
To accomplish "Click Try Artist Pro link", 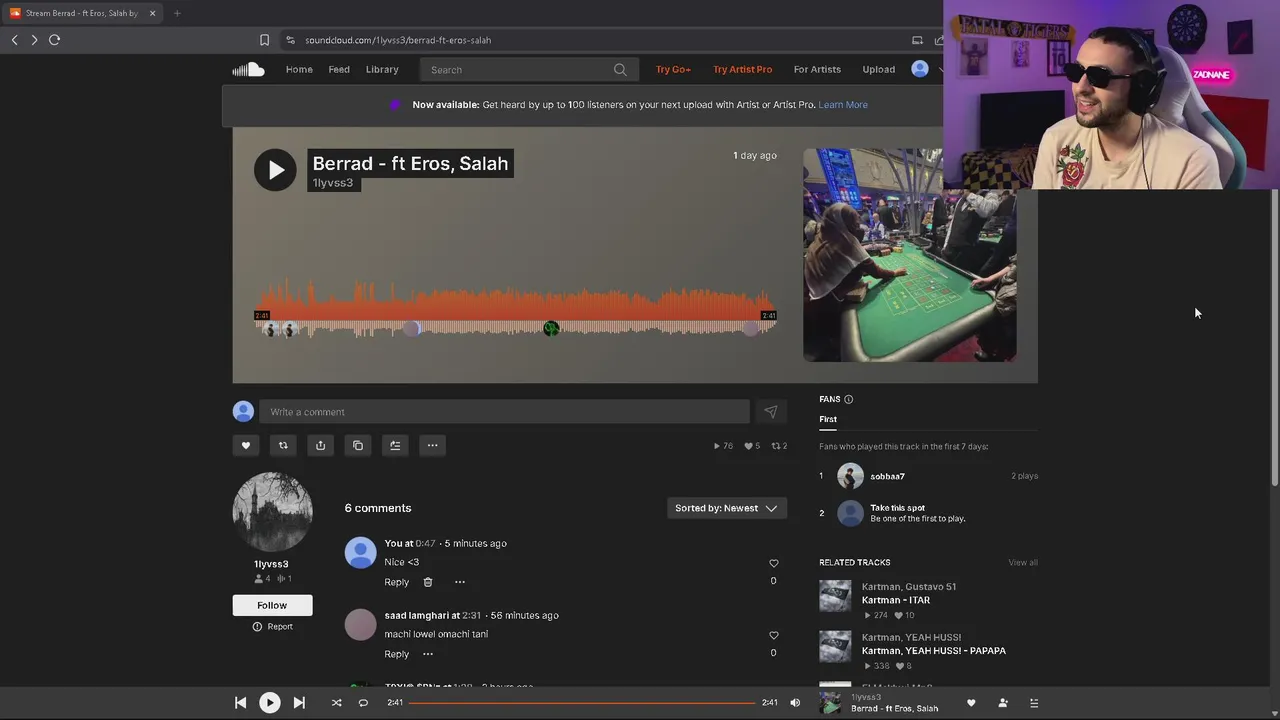I will (x=742, y=70).
